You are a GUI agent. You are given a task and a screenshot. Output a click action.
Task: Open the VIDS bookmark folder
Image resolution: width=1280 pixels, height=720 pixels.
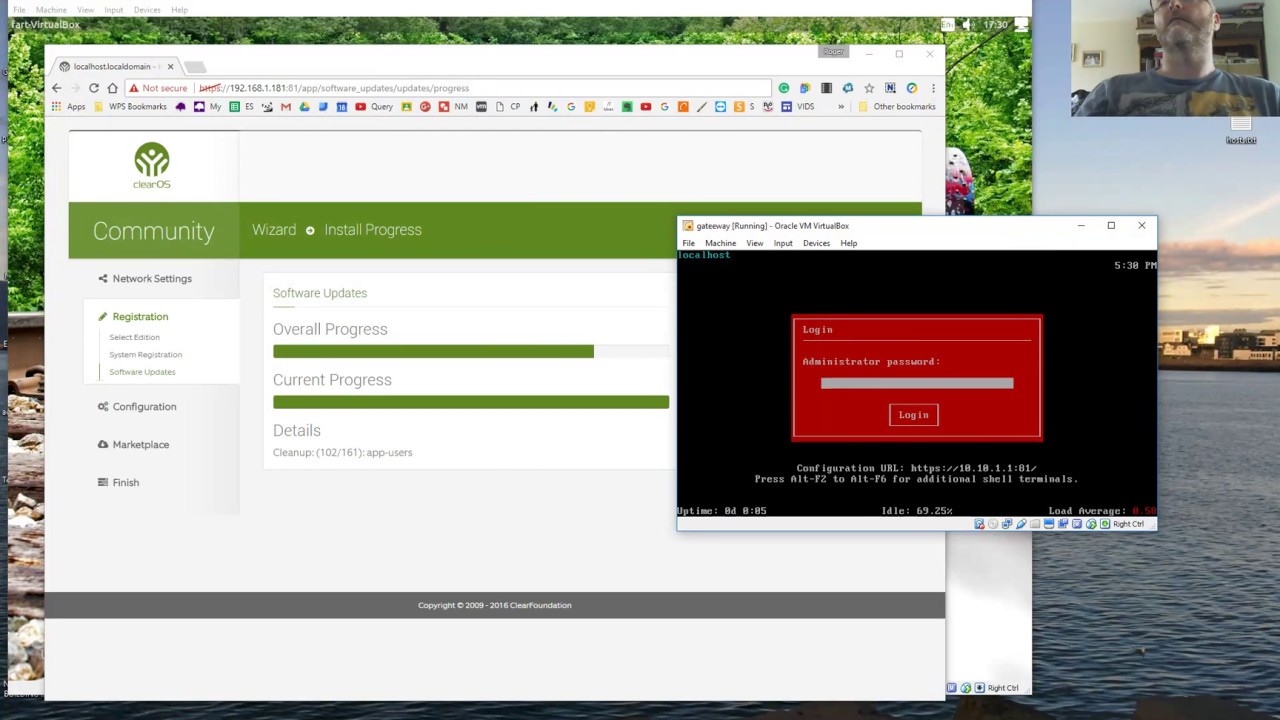(798, 107)
